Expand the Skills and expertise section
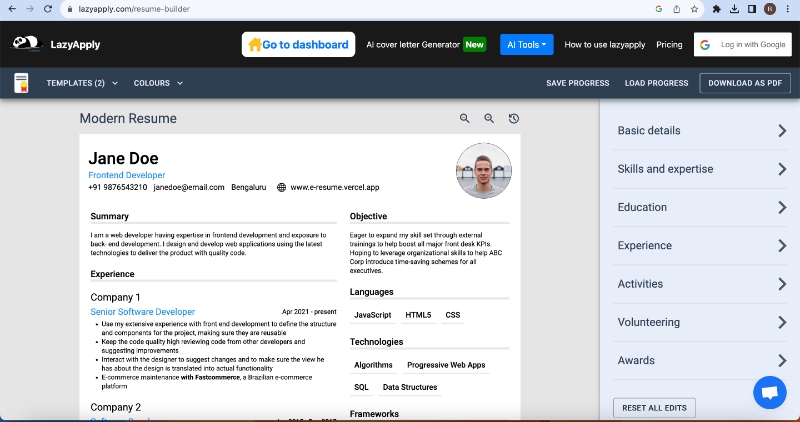 click(x=700, y=169)
